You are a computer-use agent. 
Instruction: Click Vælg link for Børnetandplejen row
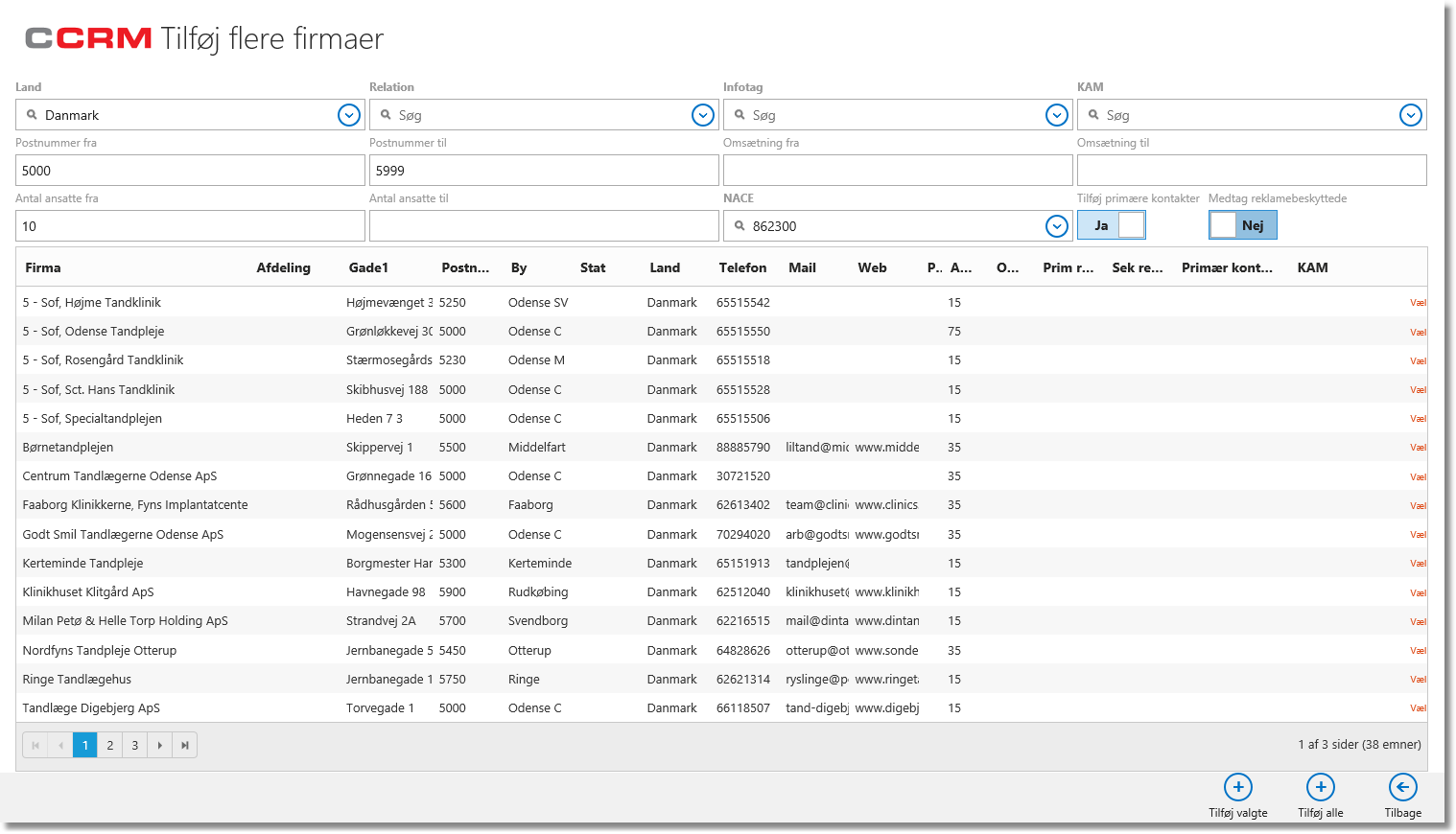(1418, 448)
